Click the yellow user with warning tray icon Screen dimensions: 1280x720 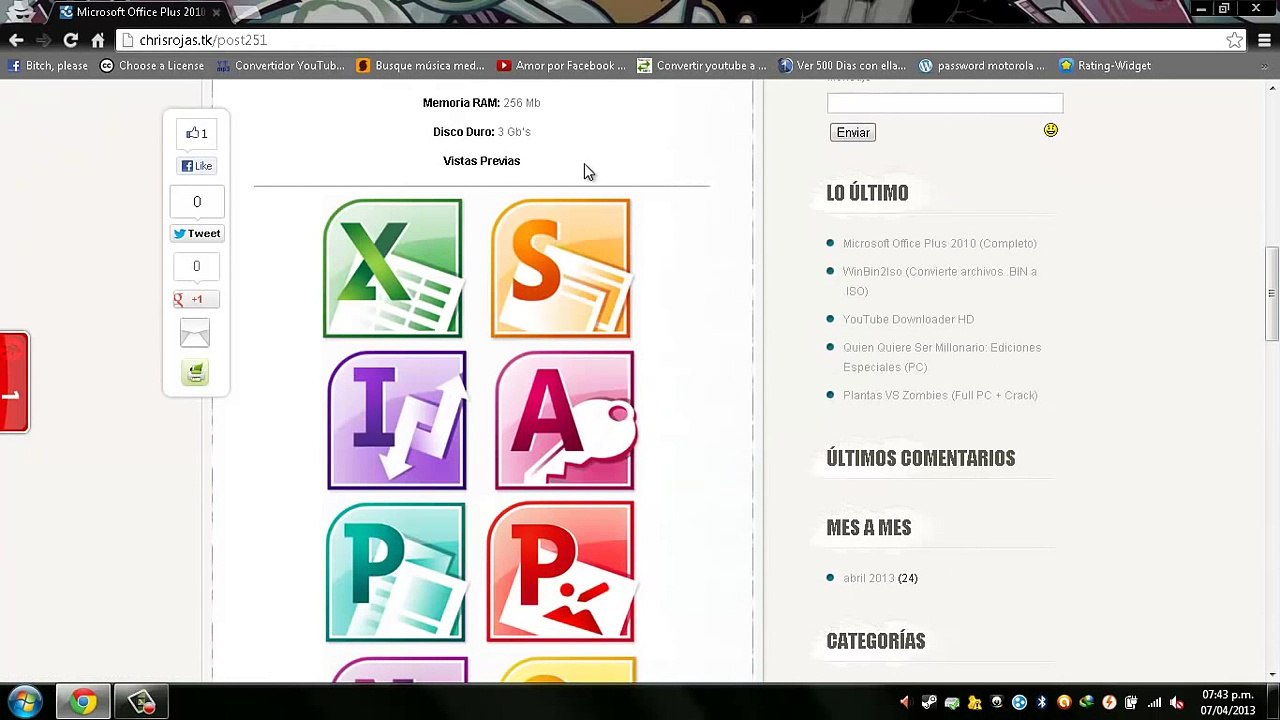pos(974,702)
